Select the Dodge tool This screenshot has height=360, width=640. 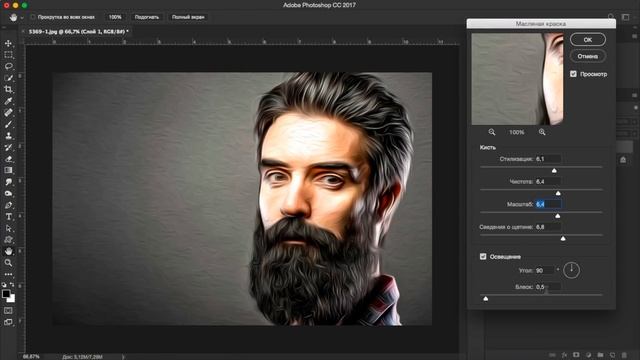tap(8, 193)
